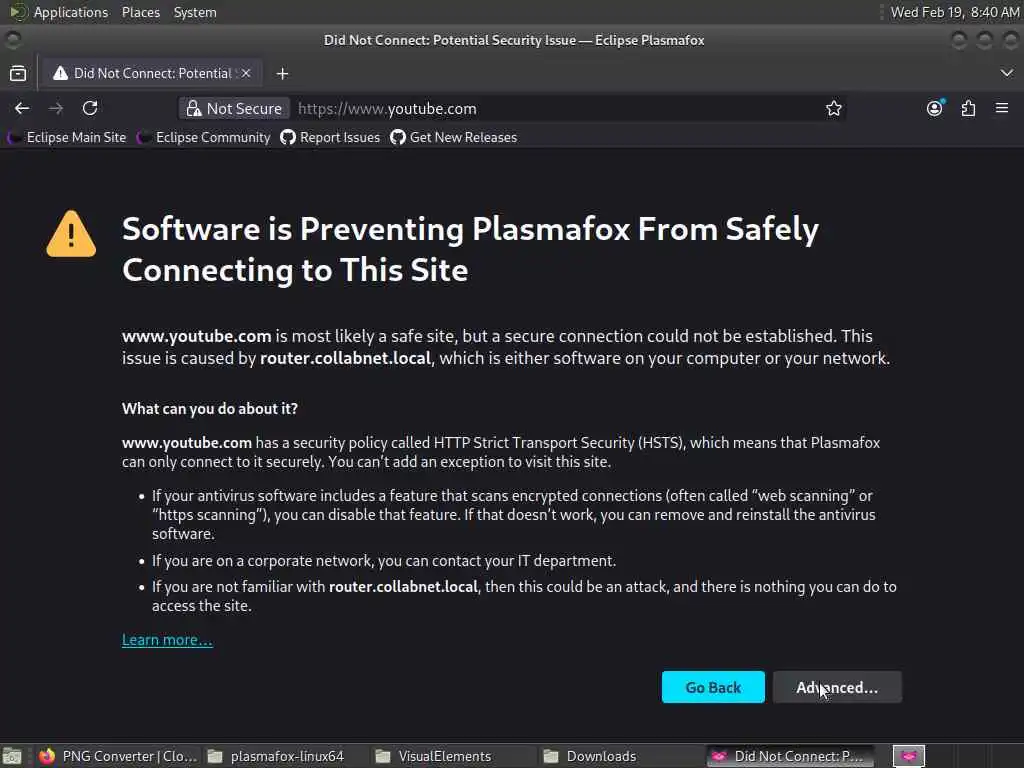
Task: Click the bold 'www.youtube.com' in first paragraph
Action: 197,336
